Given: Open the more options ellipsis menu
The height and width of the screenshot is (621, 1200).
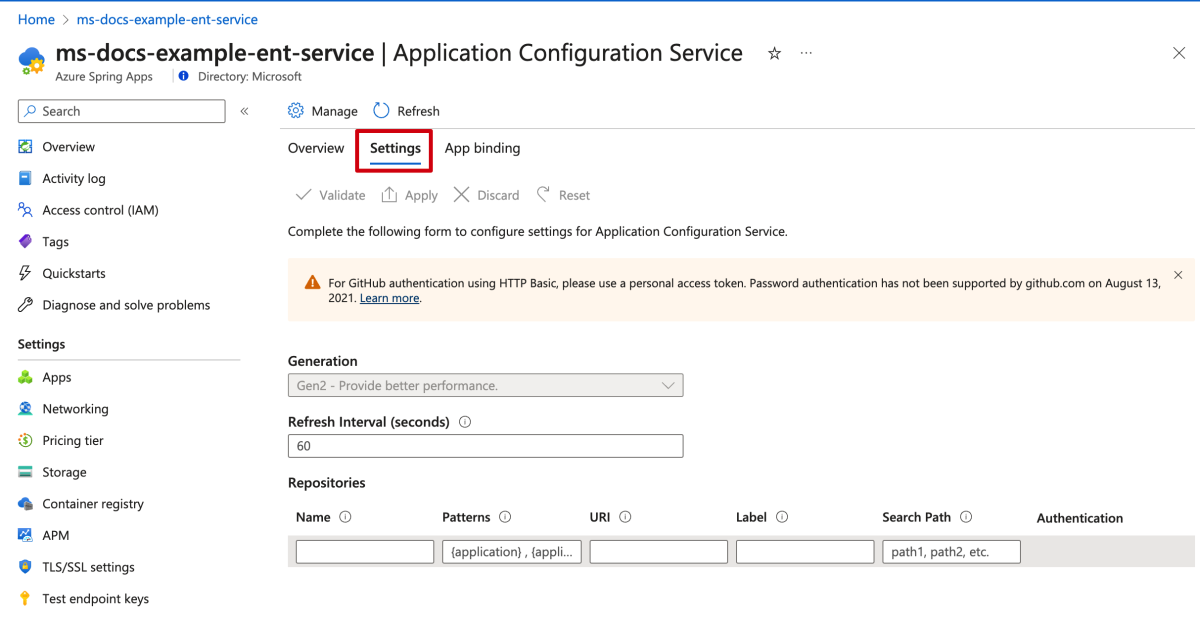Looking at the screenshot, I should [806, 53].
